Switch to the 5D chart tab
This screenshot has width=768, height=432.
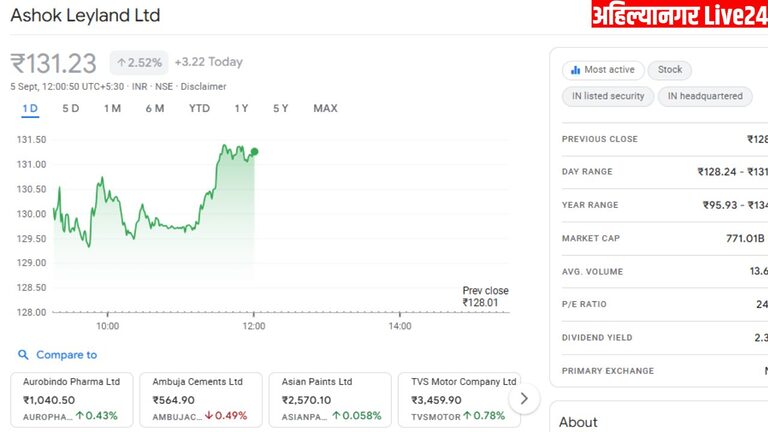pos(71,109)
